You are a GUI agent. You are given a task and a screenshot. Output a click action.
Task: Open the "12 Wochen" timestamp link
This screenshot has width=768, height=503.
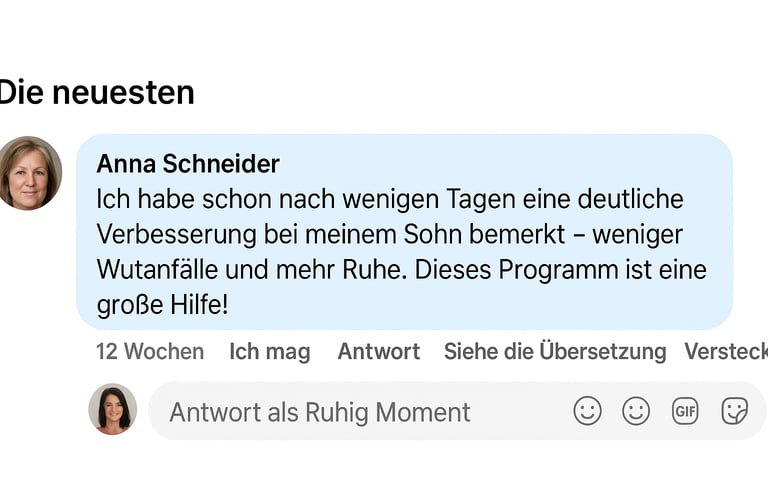coord(150,351)
